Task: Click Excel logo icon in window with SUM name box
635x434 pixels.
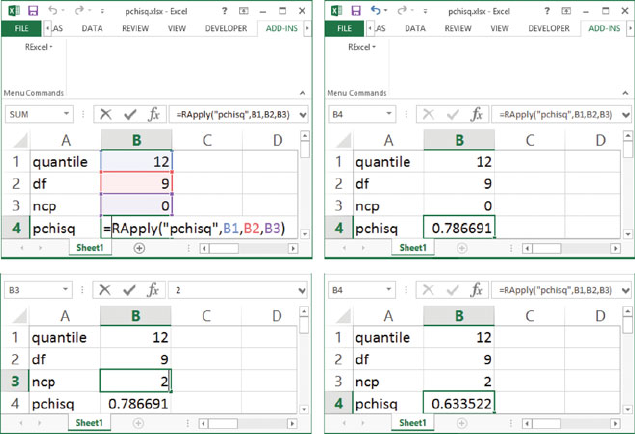Action: (x=14, y=11)
